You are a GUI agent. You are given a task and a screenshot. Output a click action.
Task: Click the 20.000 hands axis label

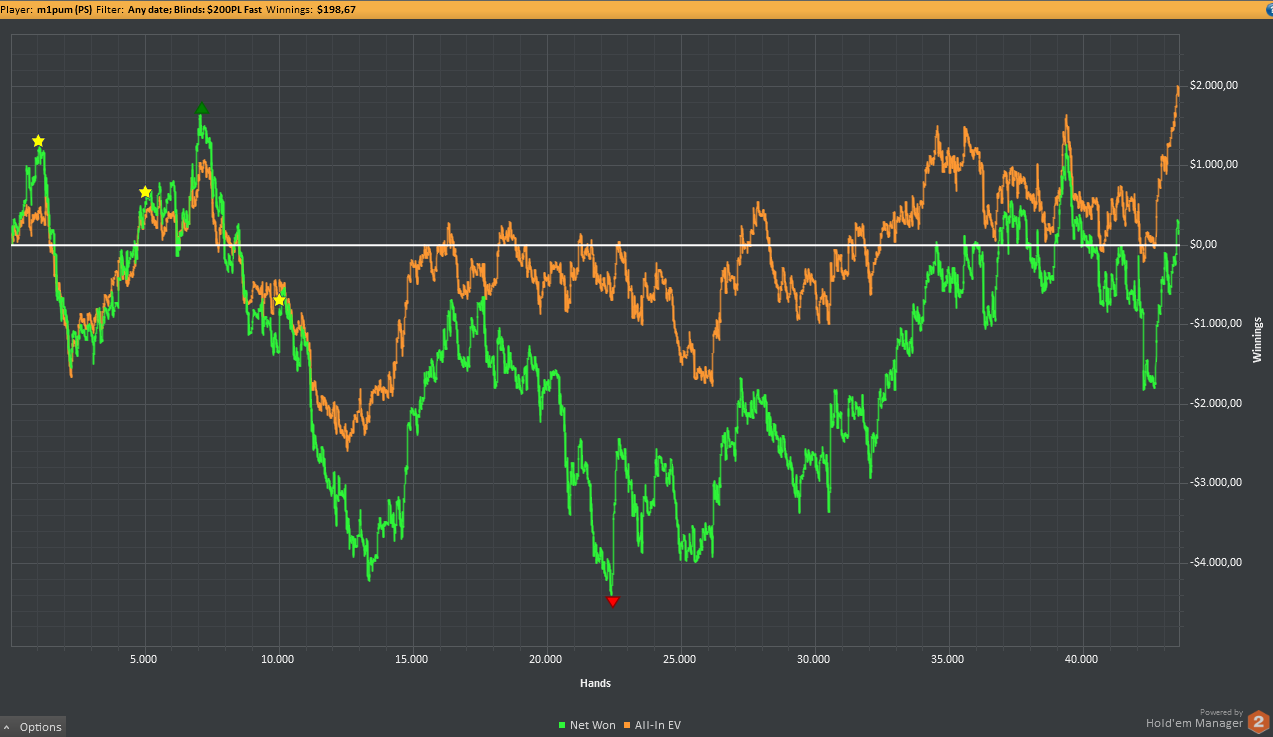coord(546,659)
